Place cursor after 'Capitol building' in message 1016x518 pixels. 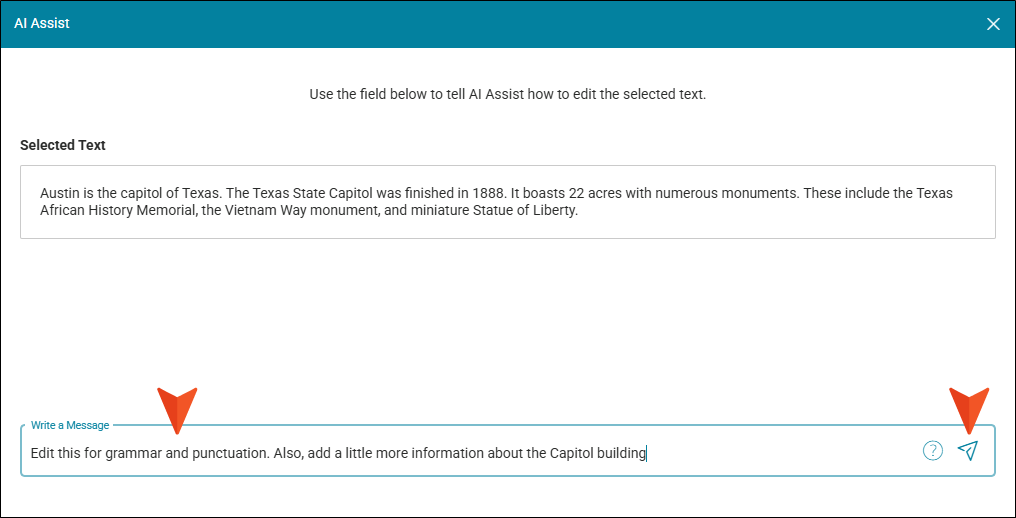[x=647, y=453]
